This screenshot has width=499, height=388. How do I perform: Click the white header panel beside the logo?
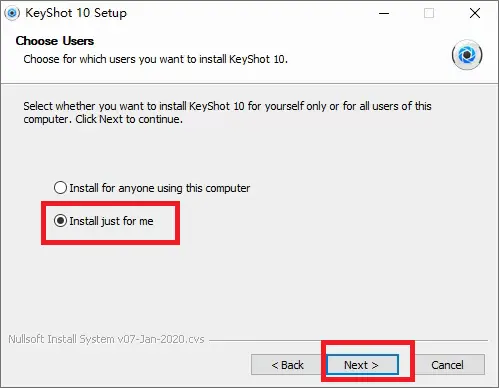(367, 53)
